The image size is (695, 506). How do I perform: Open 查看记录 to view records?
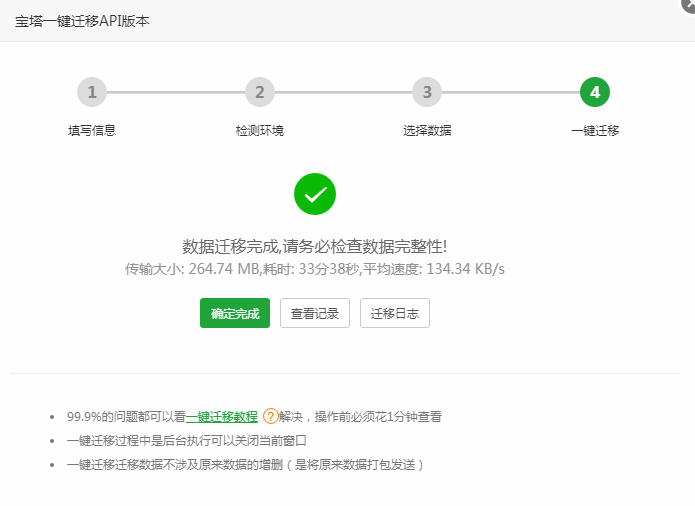coord(315,313)
